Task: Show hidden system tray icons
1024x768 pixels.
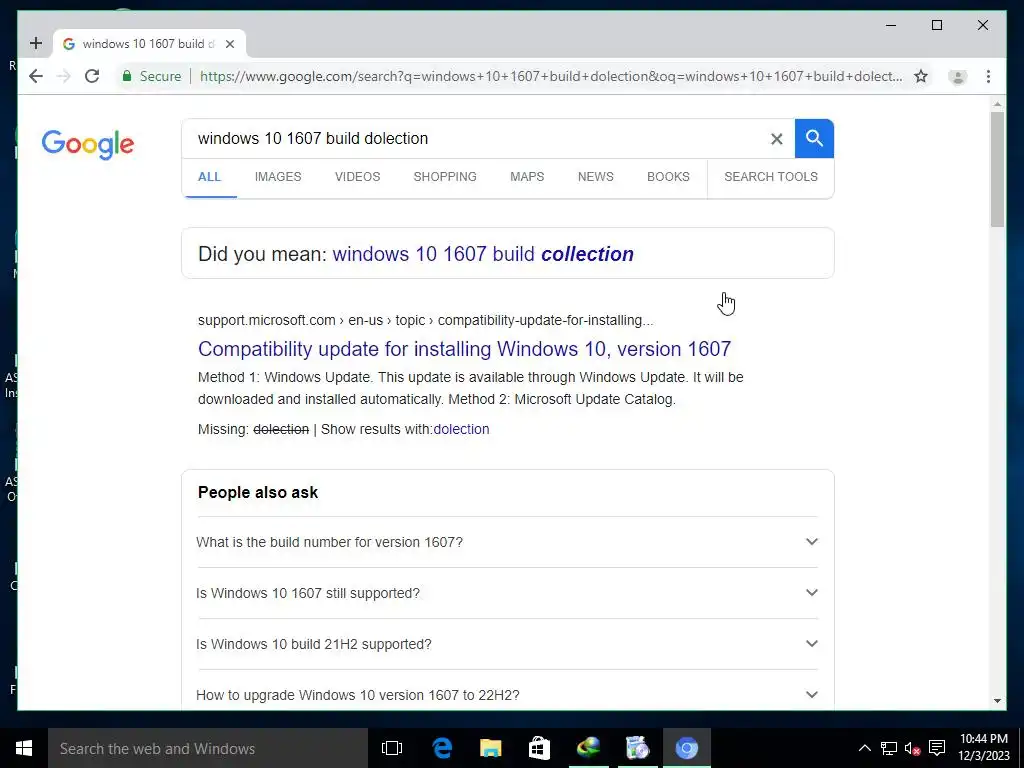Action: coord(864,748)
